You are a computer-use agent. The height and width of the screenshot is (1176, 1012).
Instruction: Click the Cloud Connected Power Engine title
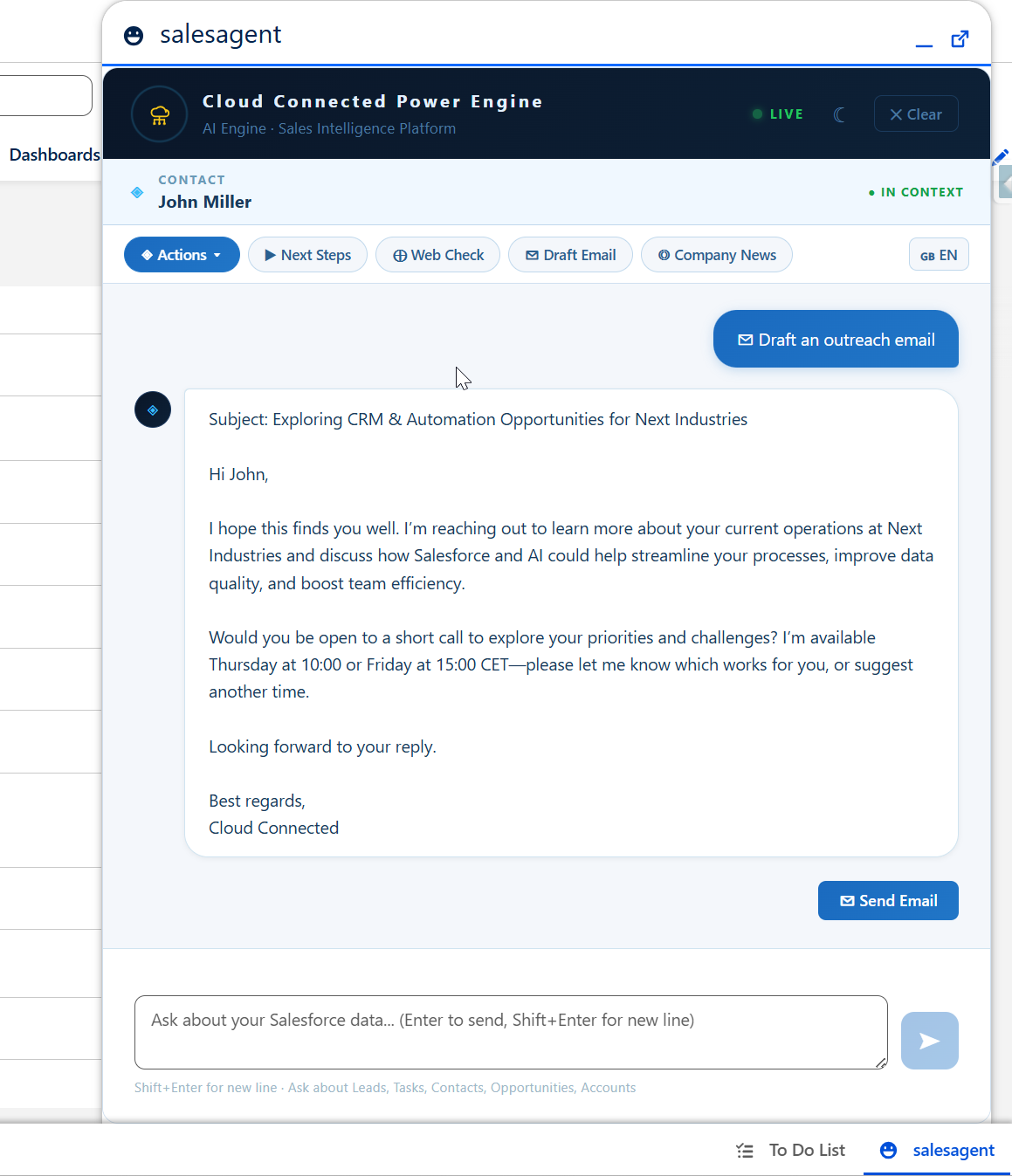pos(373,101)
